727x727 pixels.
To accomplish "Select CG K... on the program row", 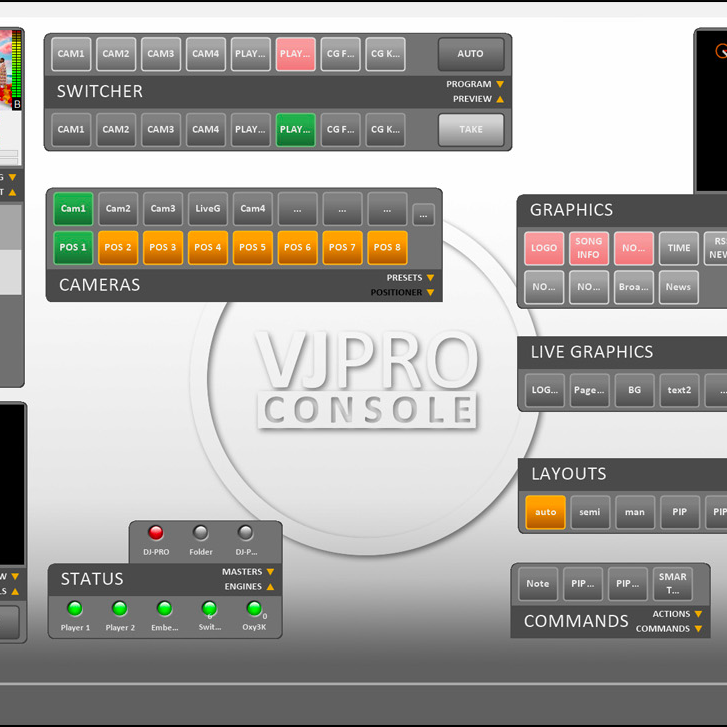I will point(385,54).
